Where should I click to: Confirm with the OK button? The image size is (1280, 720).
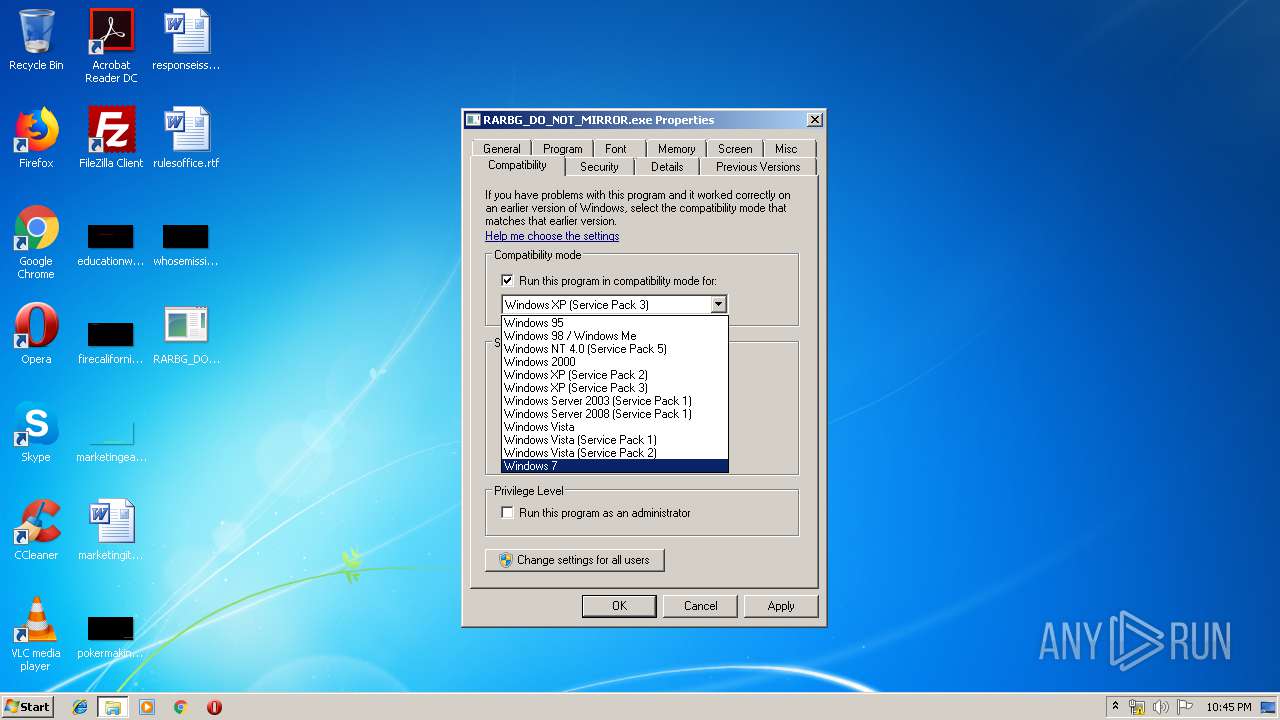click(619, 606)
